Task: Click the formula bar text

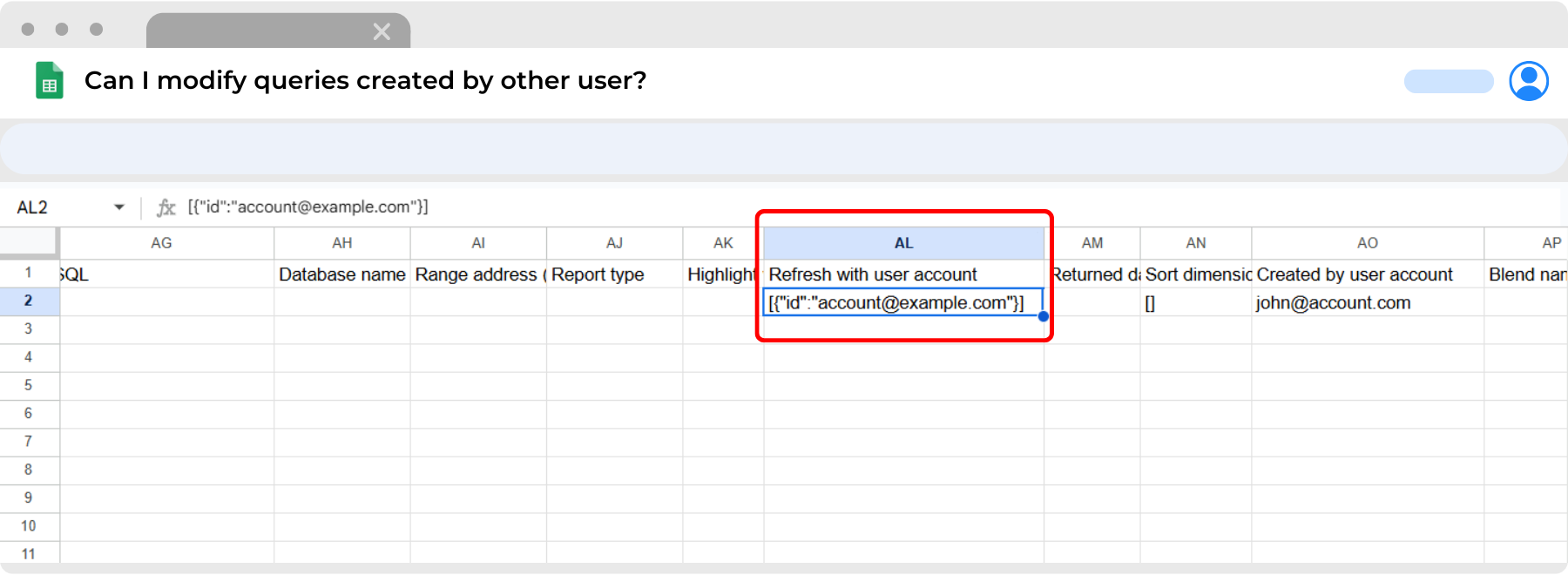Action: [308, 206]
